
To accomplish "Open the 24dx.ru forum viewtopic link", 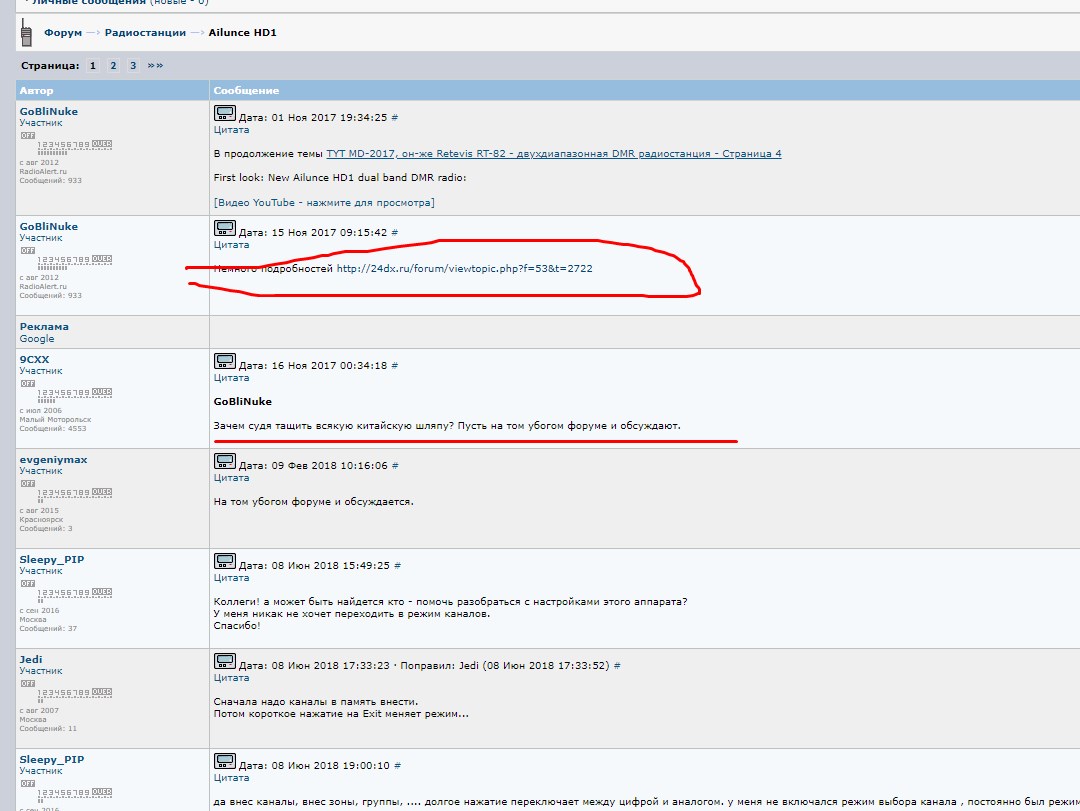I will click(x=464, y=269).
